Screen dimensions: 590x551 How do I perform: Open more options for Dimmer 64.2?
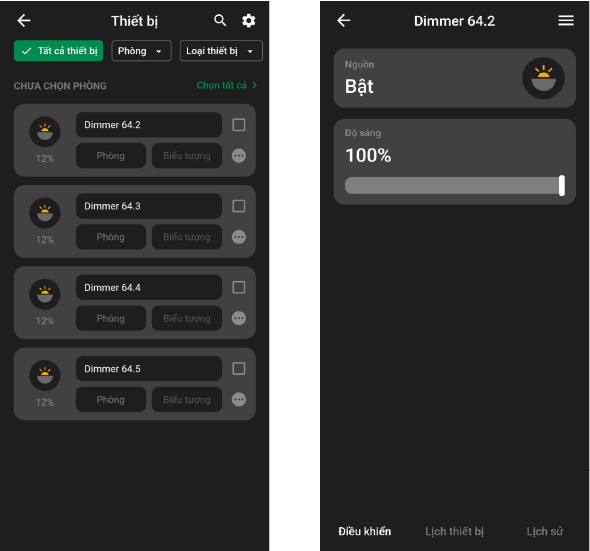(x=239, y=155)
